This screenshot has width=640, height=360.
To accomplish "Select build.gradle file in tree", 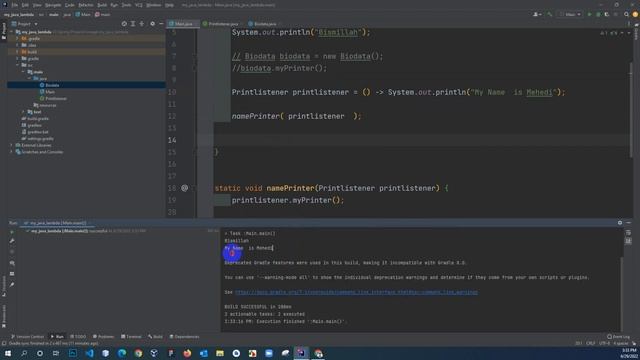I will tap(35, 118).
